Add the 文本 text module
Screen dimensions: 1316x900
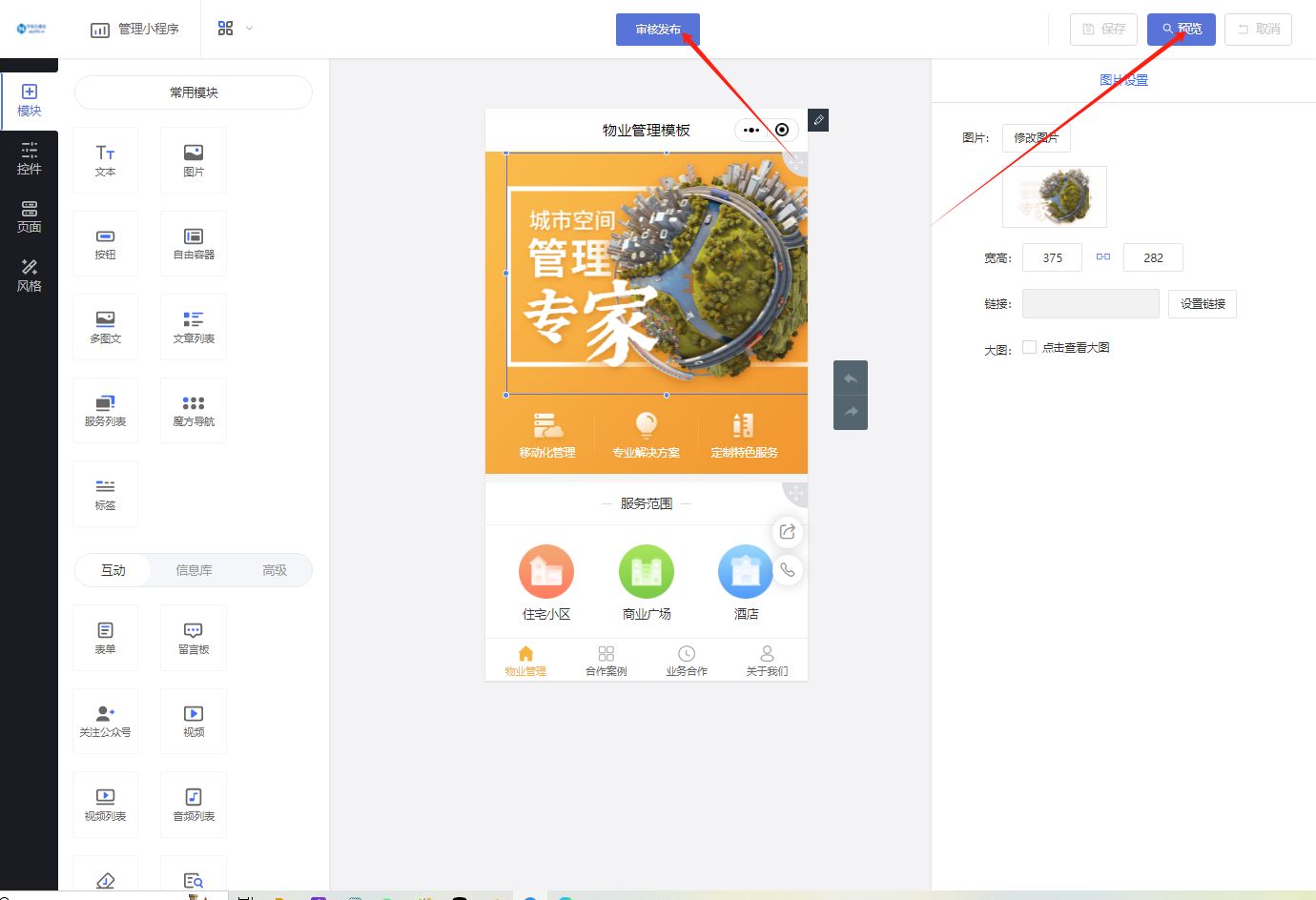105,160
